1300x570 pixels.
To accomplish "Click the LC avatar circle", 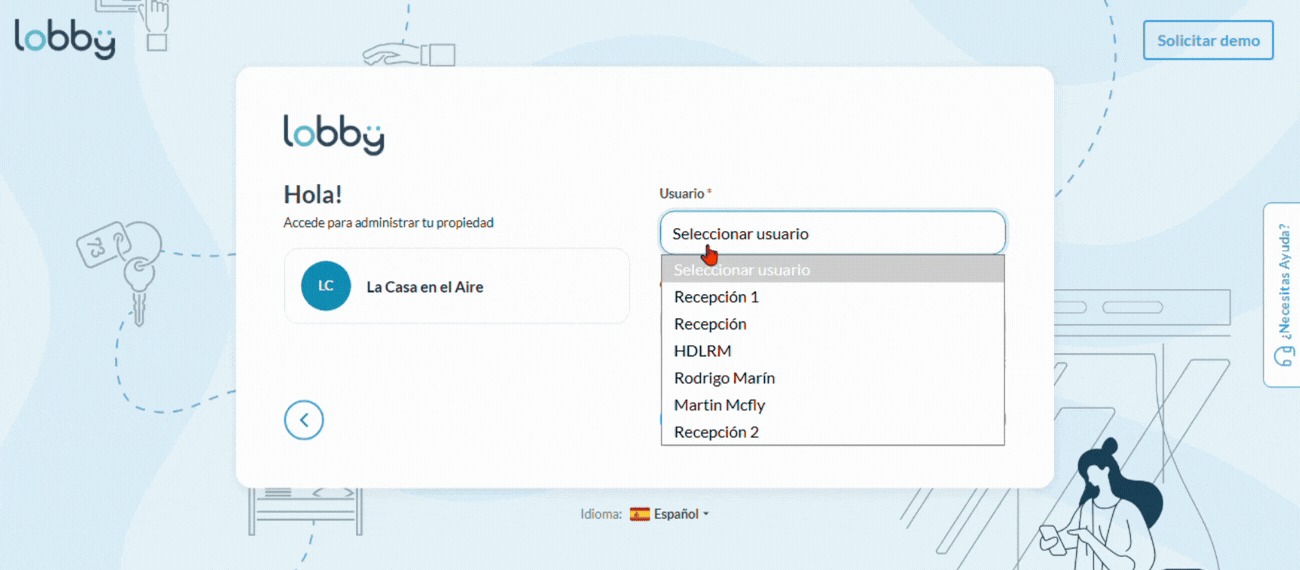I will click(326, 286).
